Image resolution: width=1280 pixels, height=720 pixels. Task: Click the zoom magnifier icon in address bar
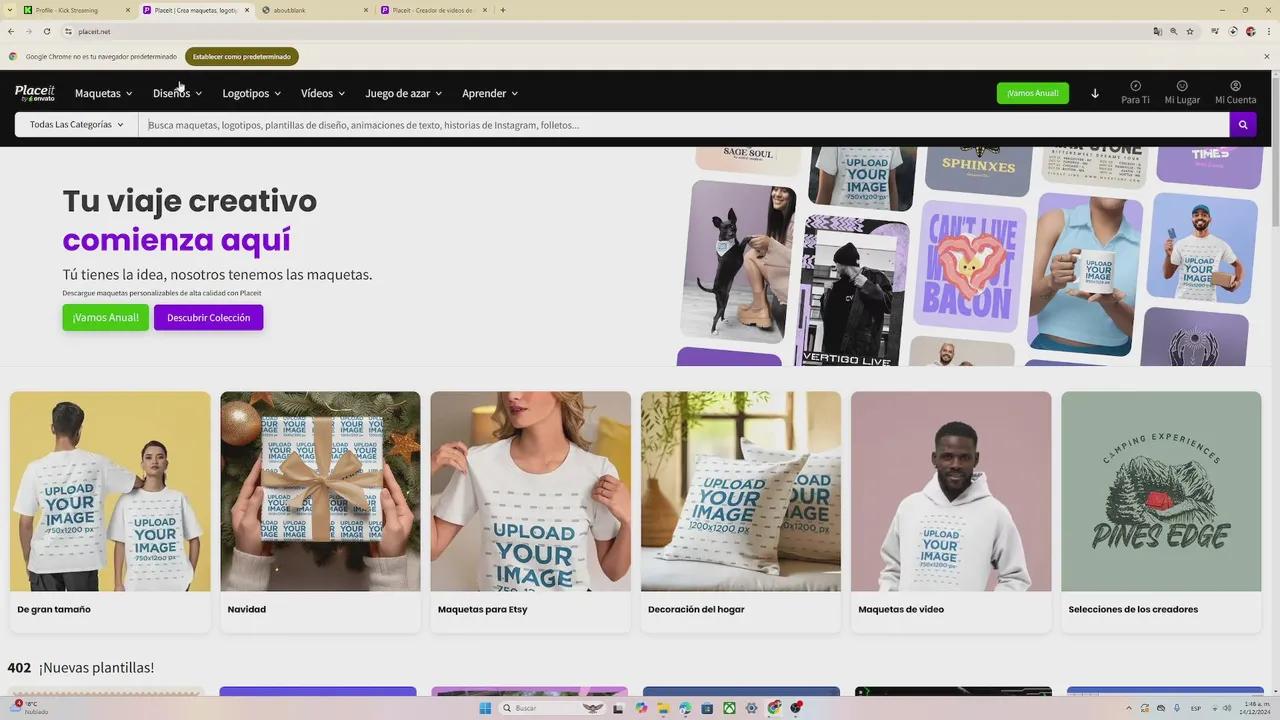(1174, 31)
